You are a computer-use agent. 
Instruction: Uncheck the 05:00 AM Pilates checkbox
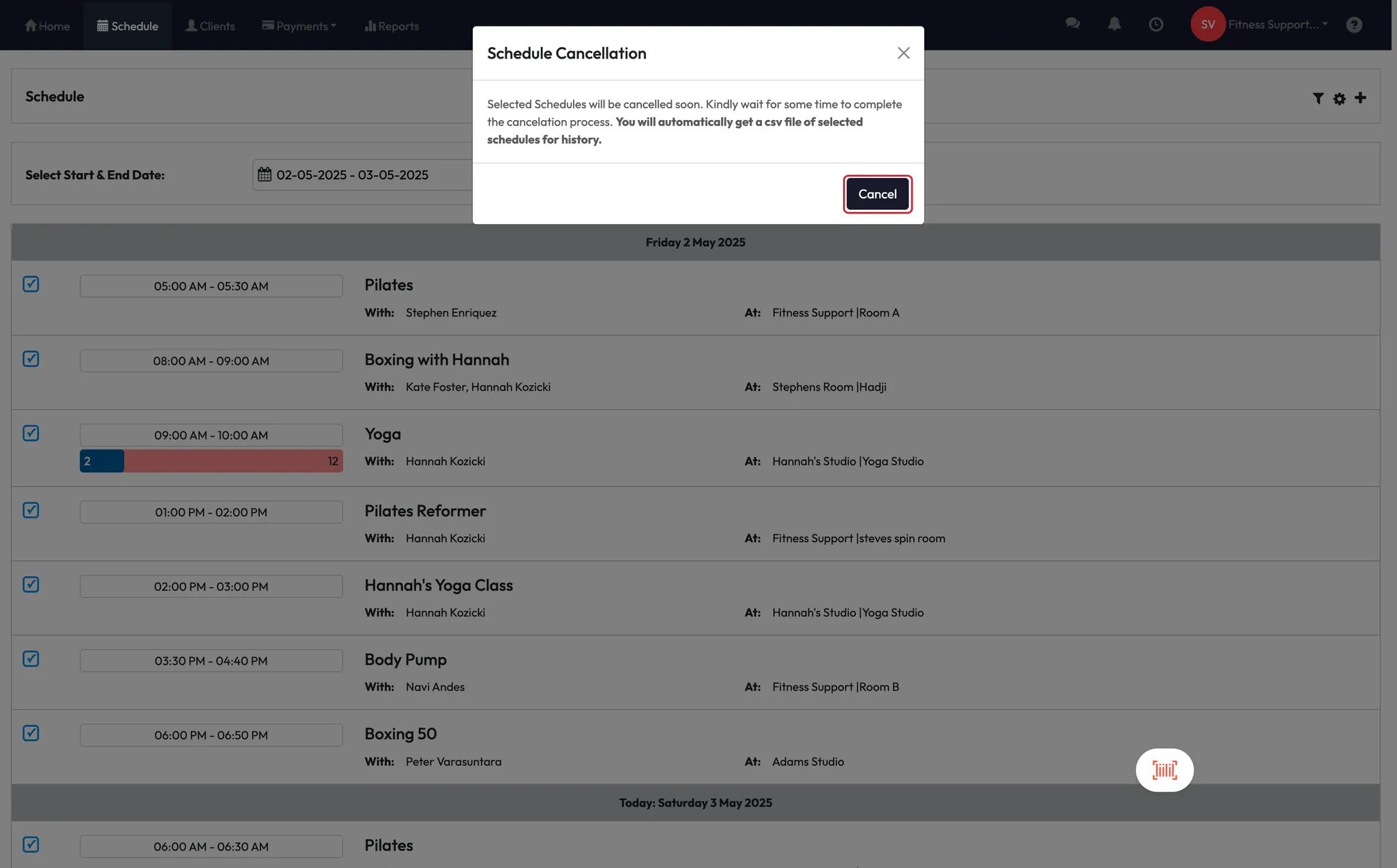point(31,284)
